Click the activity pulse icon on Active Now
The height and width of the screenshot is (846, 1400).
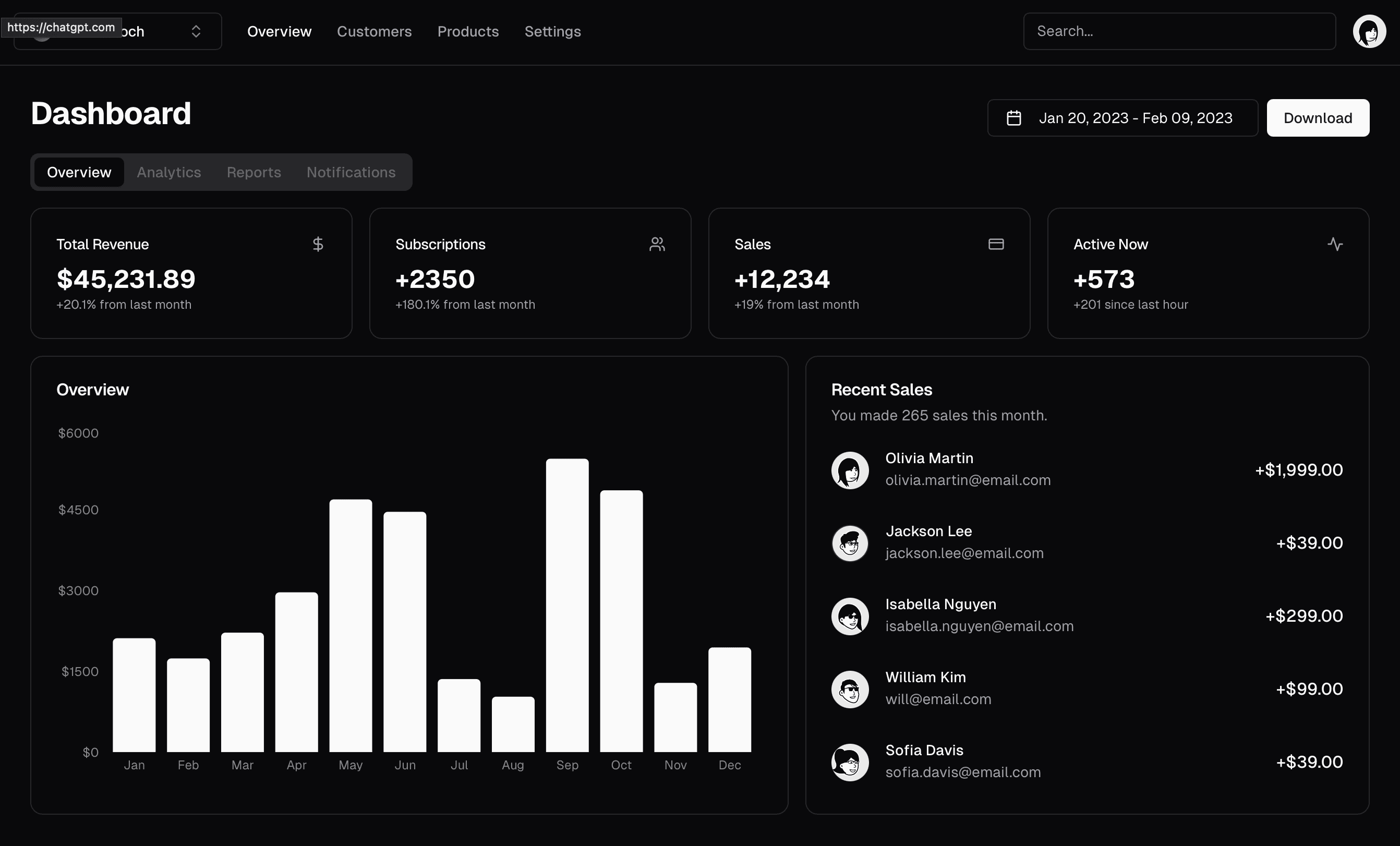tap(1335, 244)
